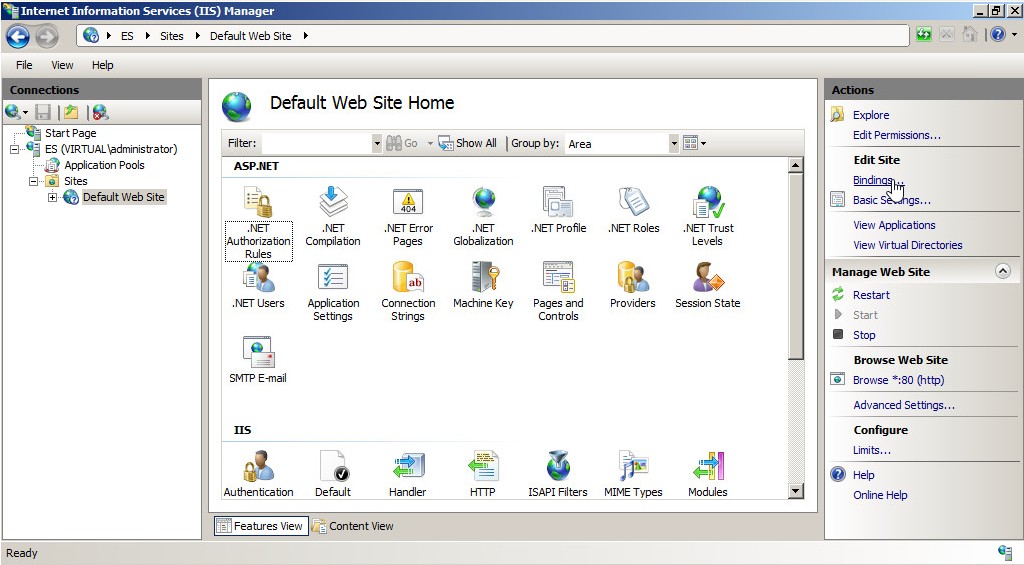This screenshot has height=565, width=1024.
Task: Collapse the Manage Web Site section
Action: tap(1002, 271)
